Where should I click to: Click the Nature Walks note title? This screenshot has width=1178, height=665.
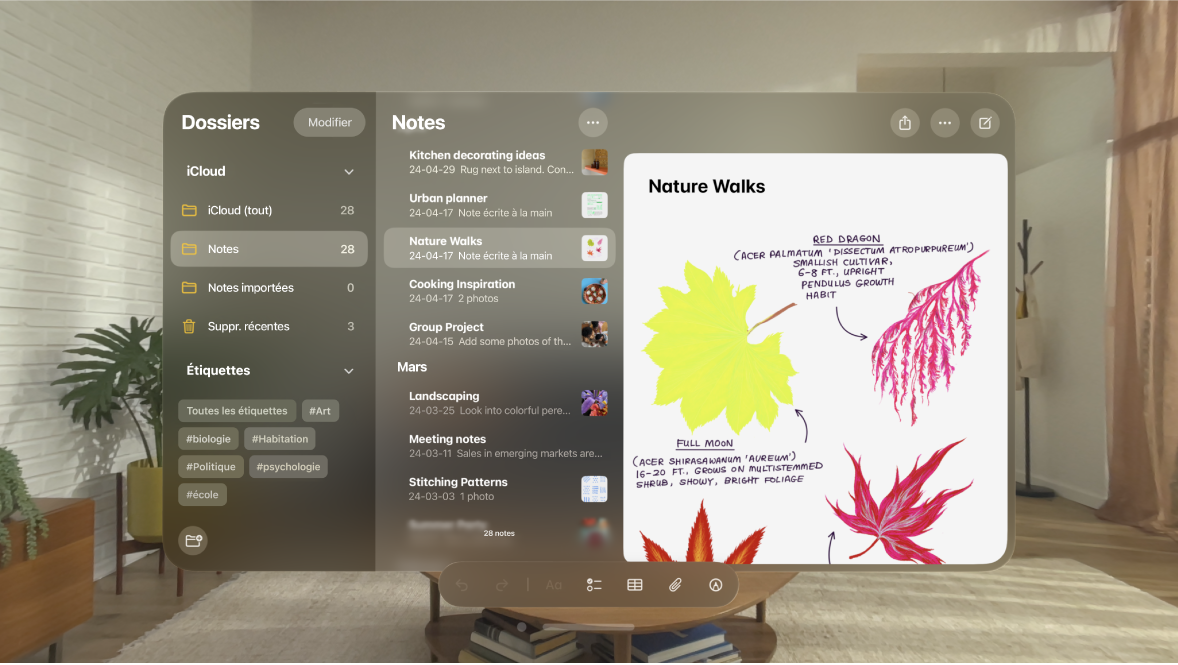coord(706,186)
